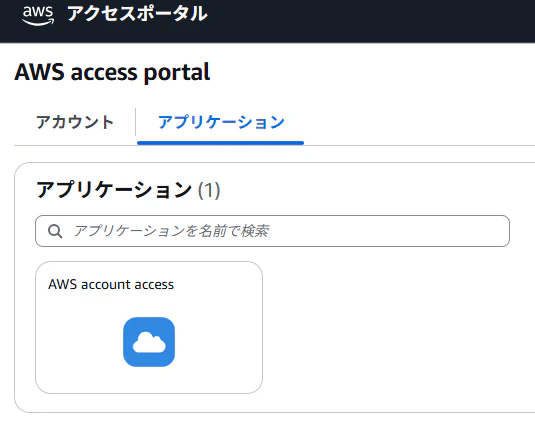535x434 pixels.
Task: Select the アプリケーション tab
Action: coord(221,122)
